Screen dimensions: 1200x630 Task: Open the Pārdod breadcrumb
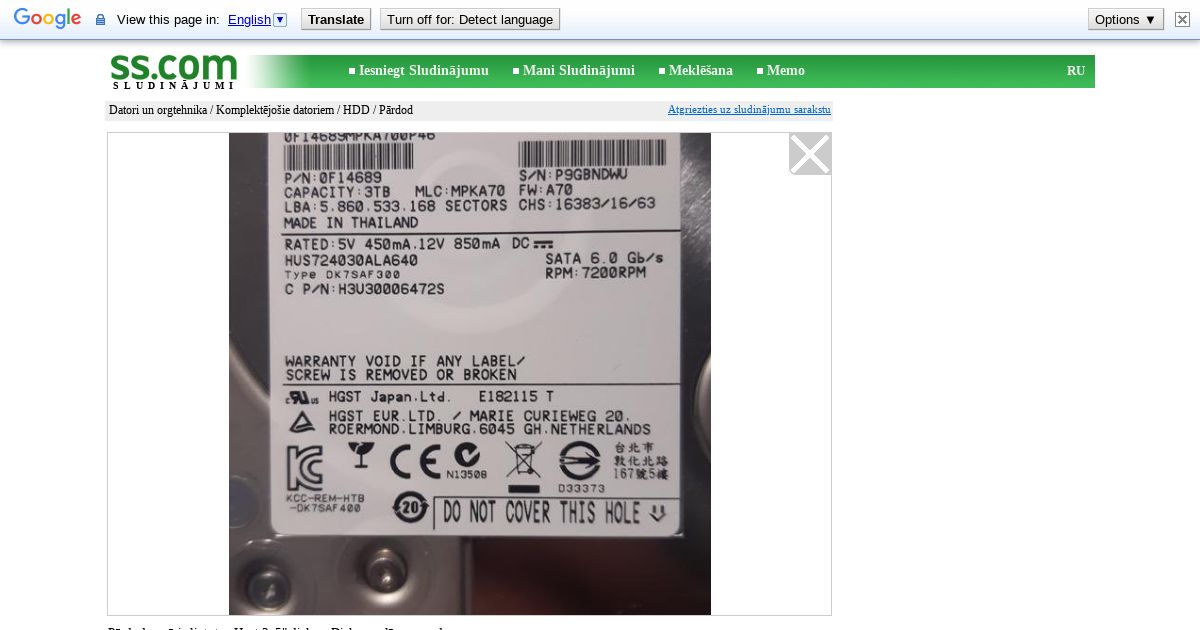pyautogui.click(x=396, y=110)
